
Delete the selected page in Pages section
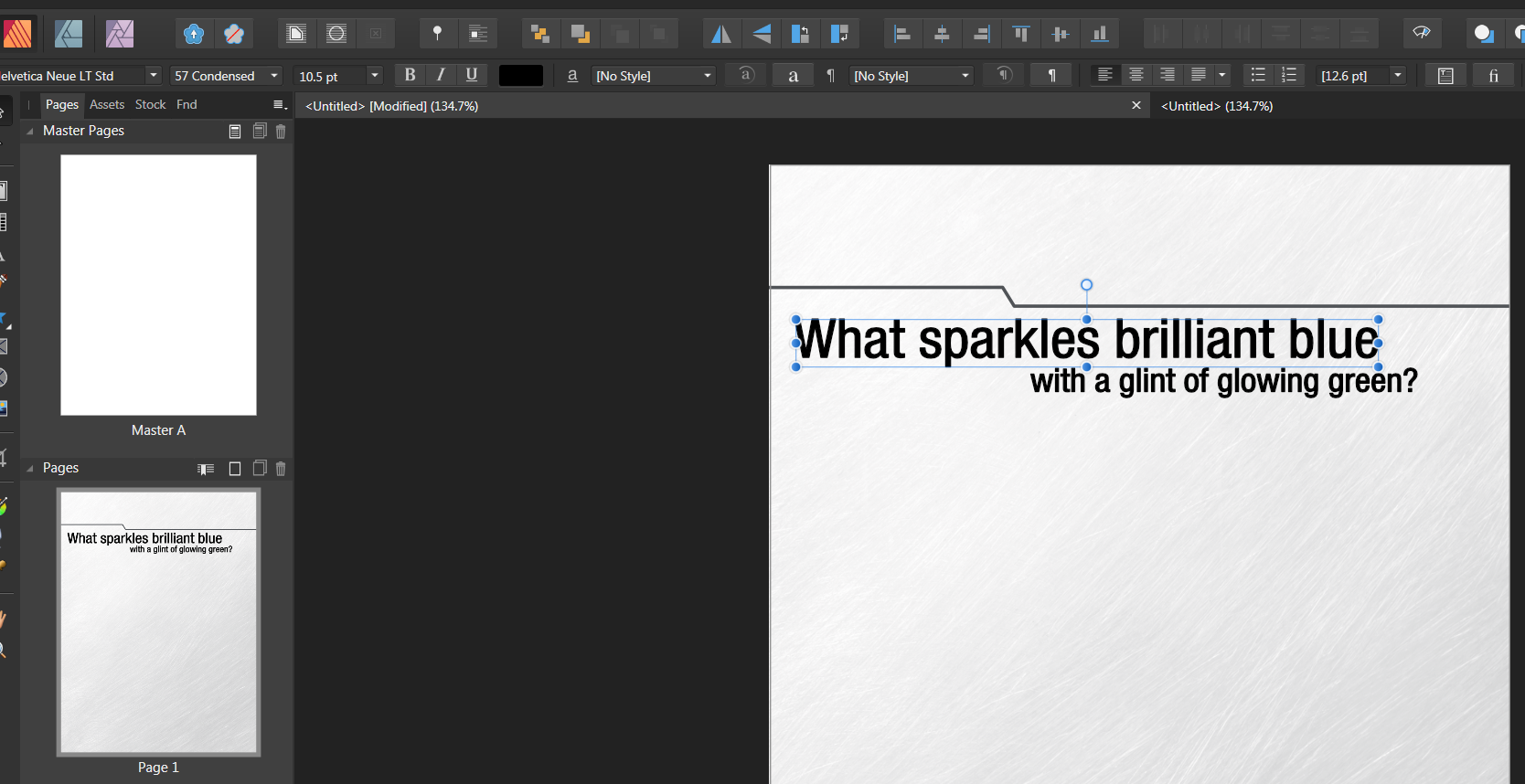[x=281, y=469]
